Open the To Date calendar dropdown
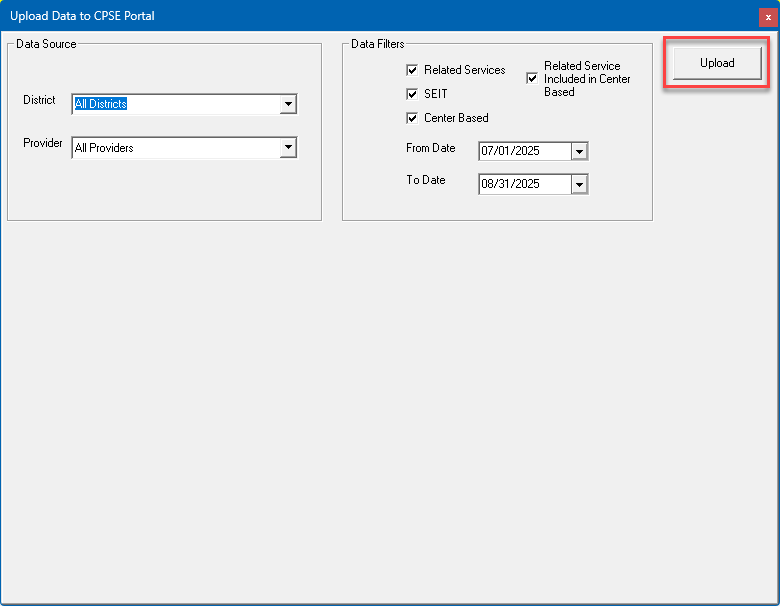 579,185
